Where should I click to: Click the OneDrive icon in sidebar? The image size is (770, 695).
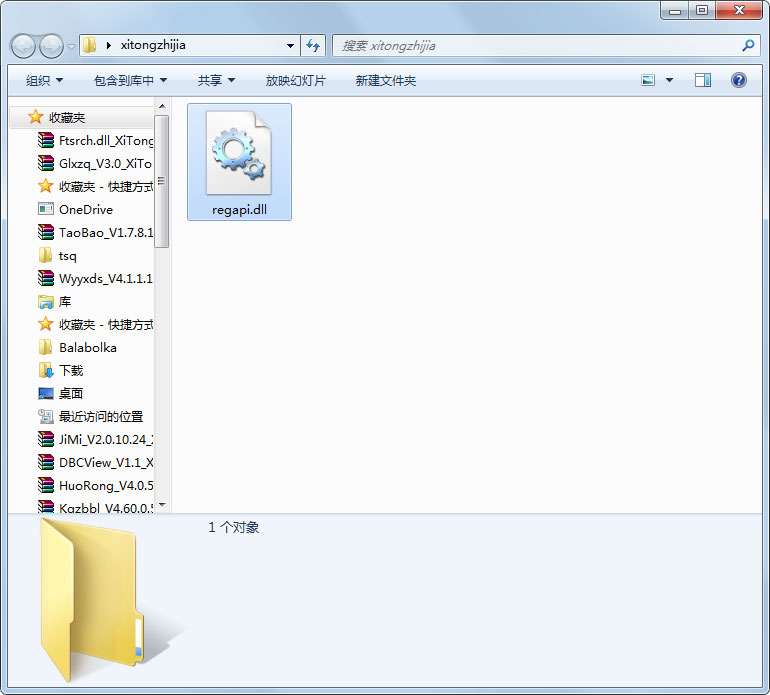46,209
